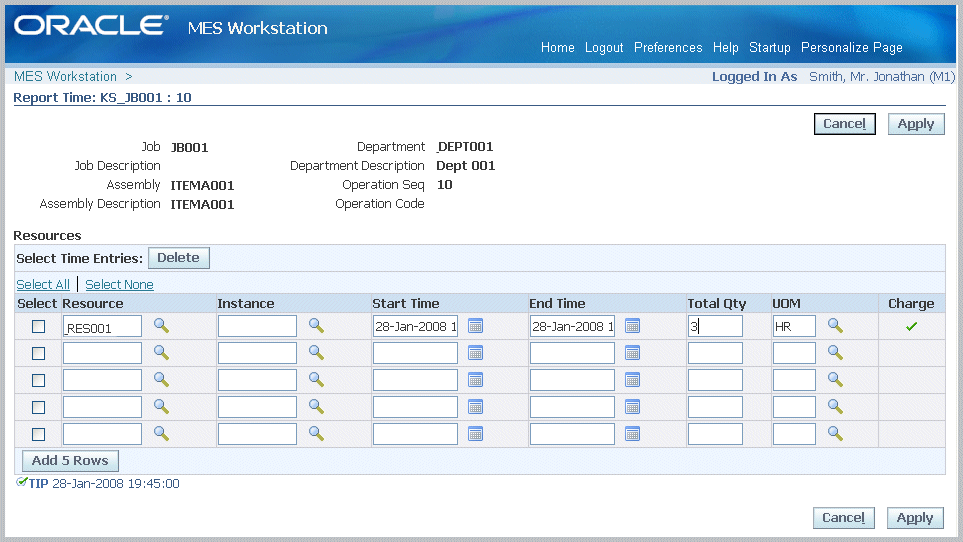Click Instance search icon in second row
The image size is (963, 542).
(316, 352)
